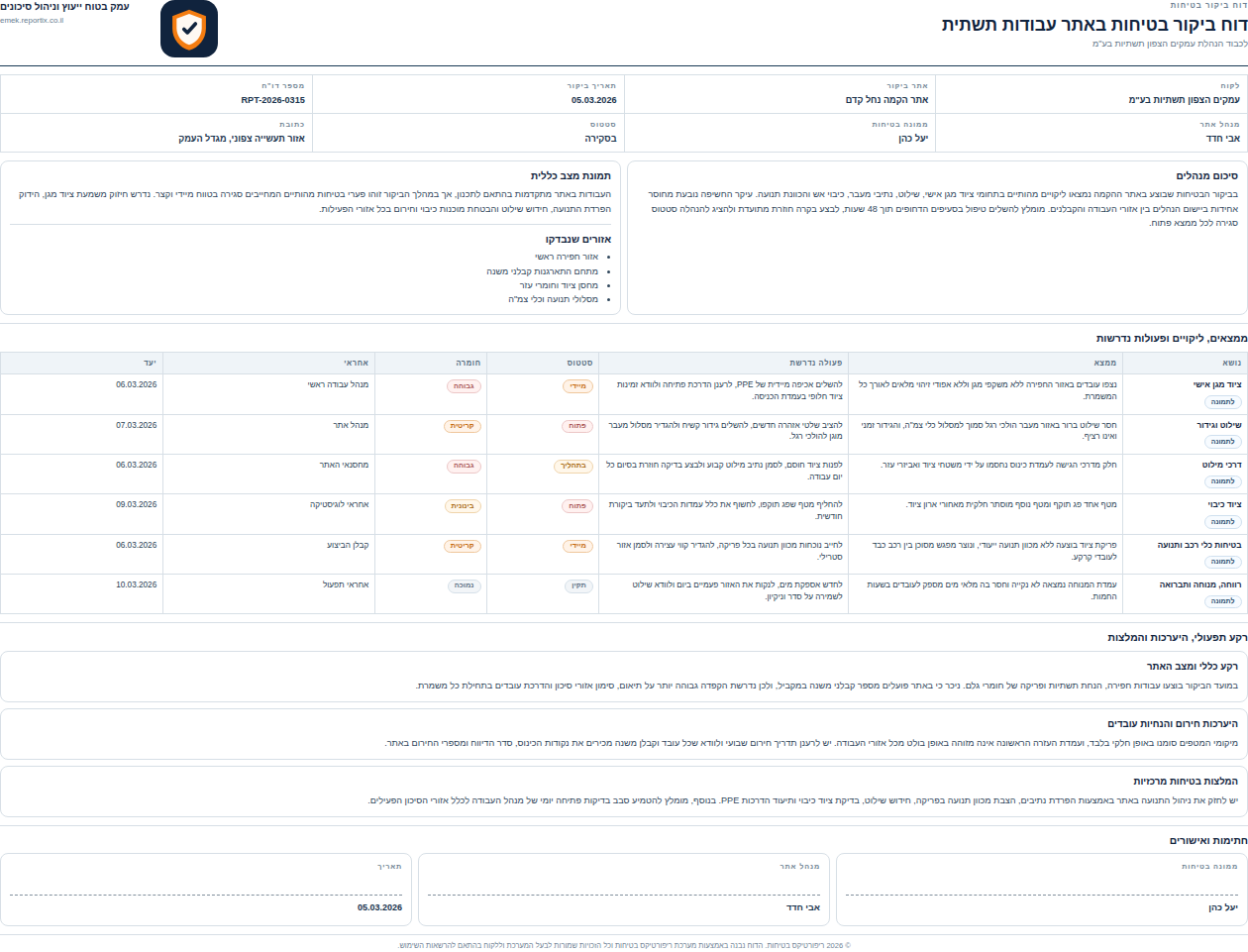Open 'לתמונה' for the בטיחות כלי רכב ותנועה finding
This screenshot has height=952, width=1248.
pyautogui.click(x=1223, y=562)
